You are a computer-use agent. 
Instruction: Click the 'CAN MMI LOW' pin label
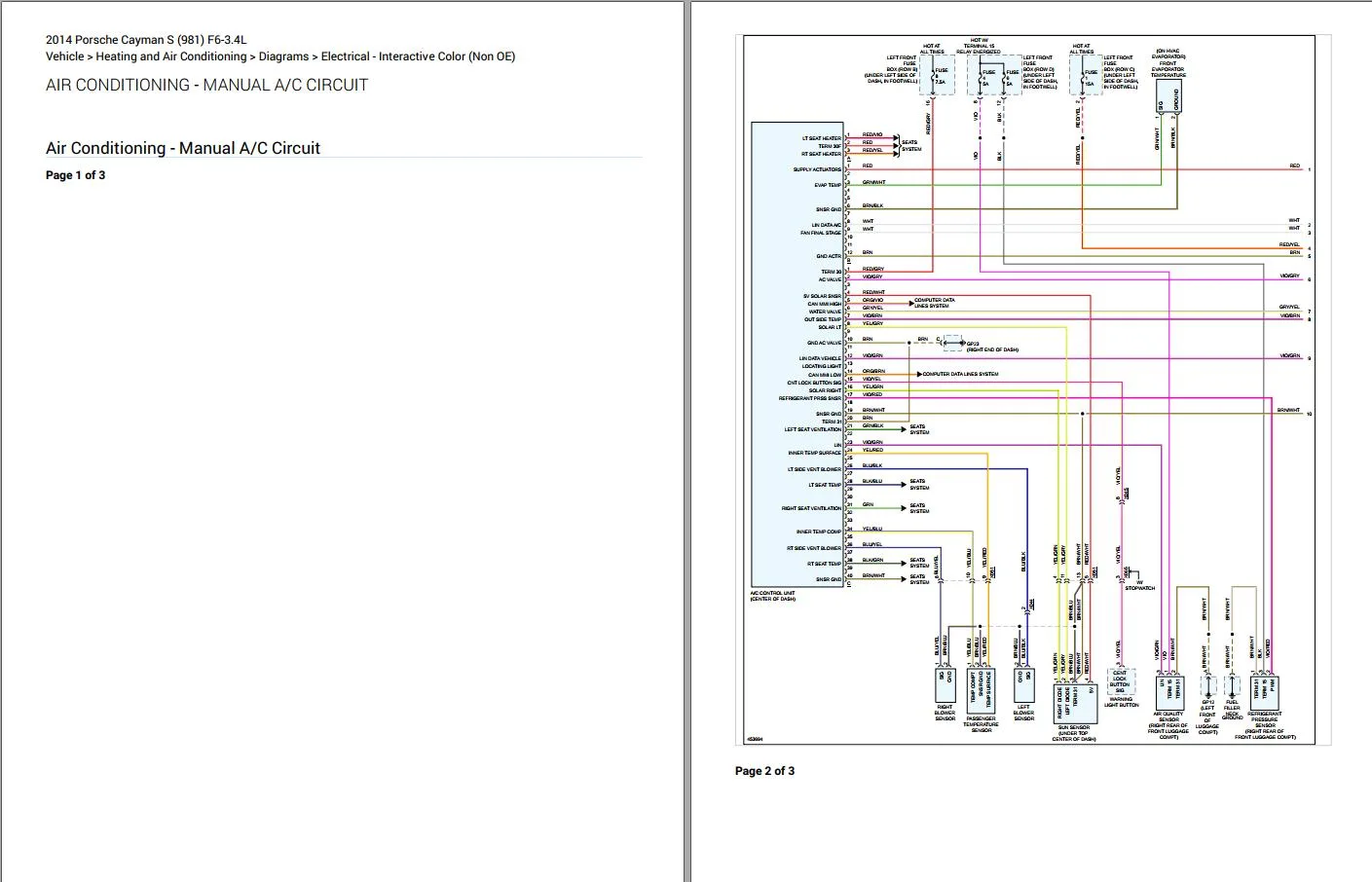825,375
